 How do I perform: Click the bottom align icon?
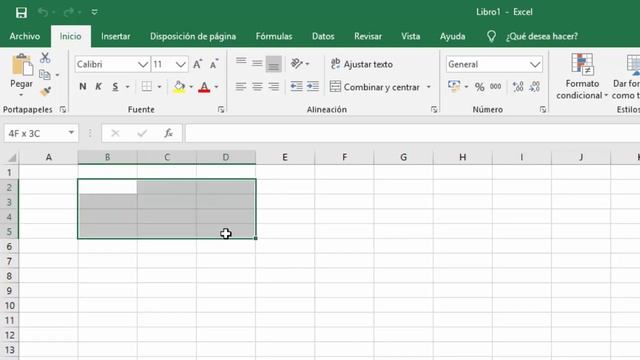click(273, 64)
